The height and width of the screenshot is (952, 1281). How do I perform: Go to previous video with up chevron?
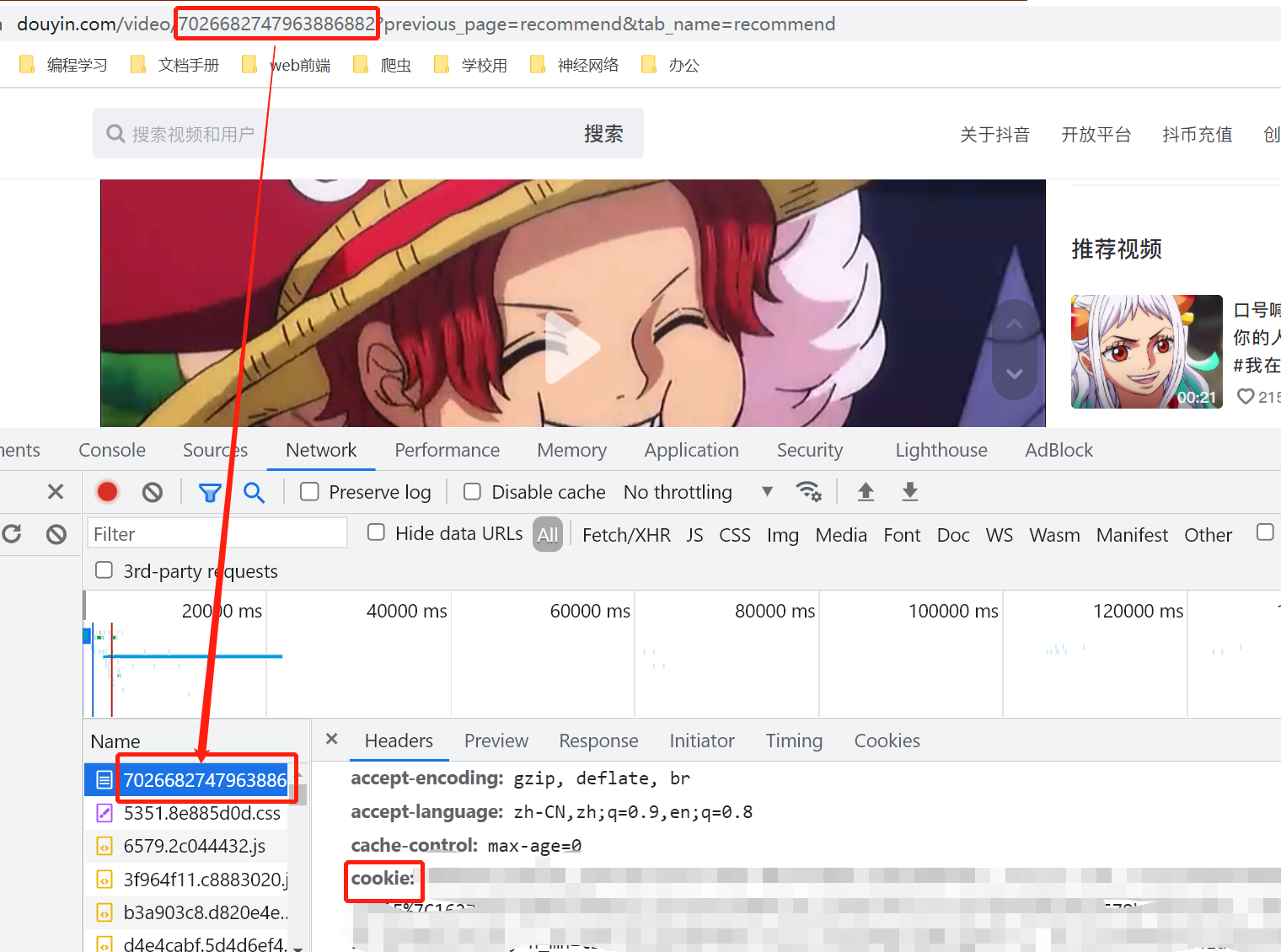(x=1015, y=324)
